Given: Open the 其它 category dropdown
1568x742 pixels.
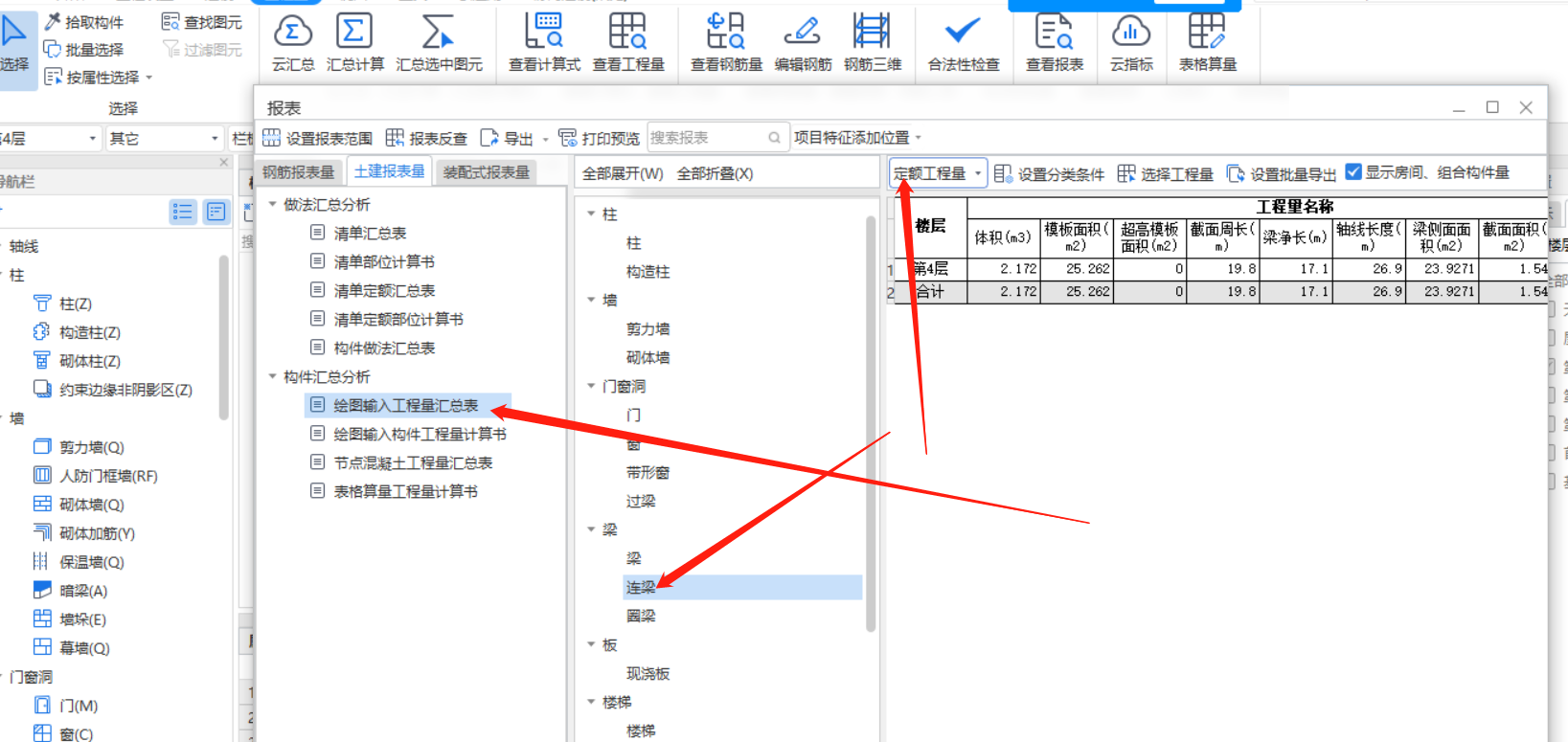Looking at the screenshot, I should [163, 139].
